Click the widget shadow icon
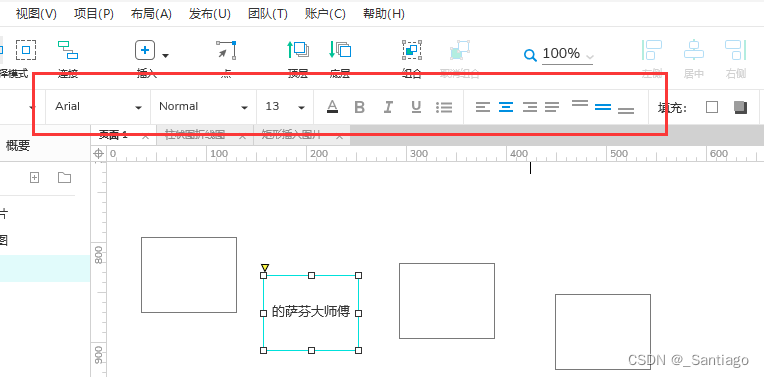The width and height of the screenshot is (764, 377). coord(741,107)
